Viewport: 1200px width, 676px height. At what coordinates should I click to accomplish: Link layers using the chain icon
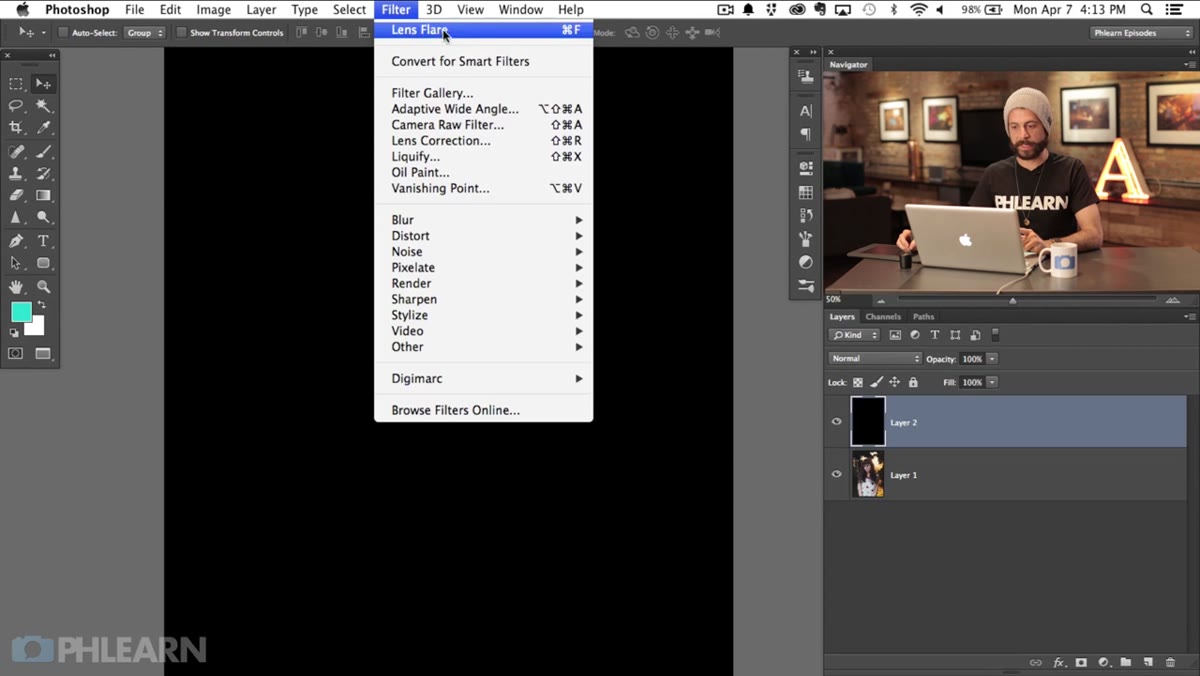(x=1036, y=662)
